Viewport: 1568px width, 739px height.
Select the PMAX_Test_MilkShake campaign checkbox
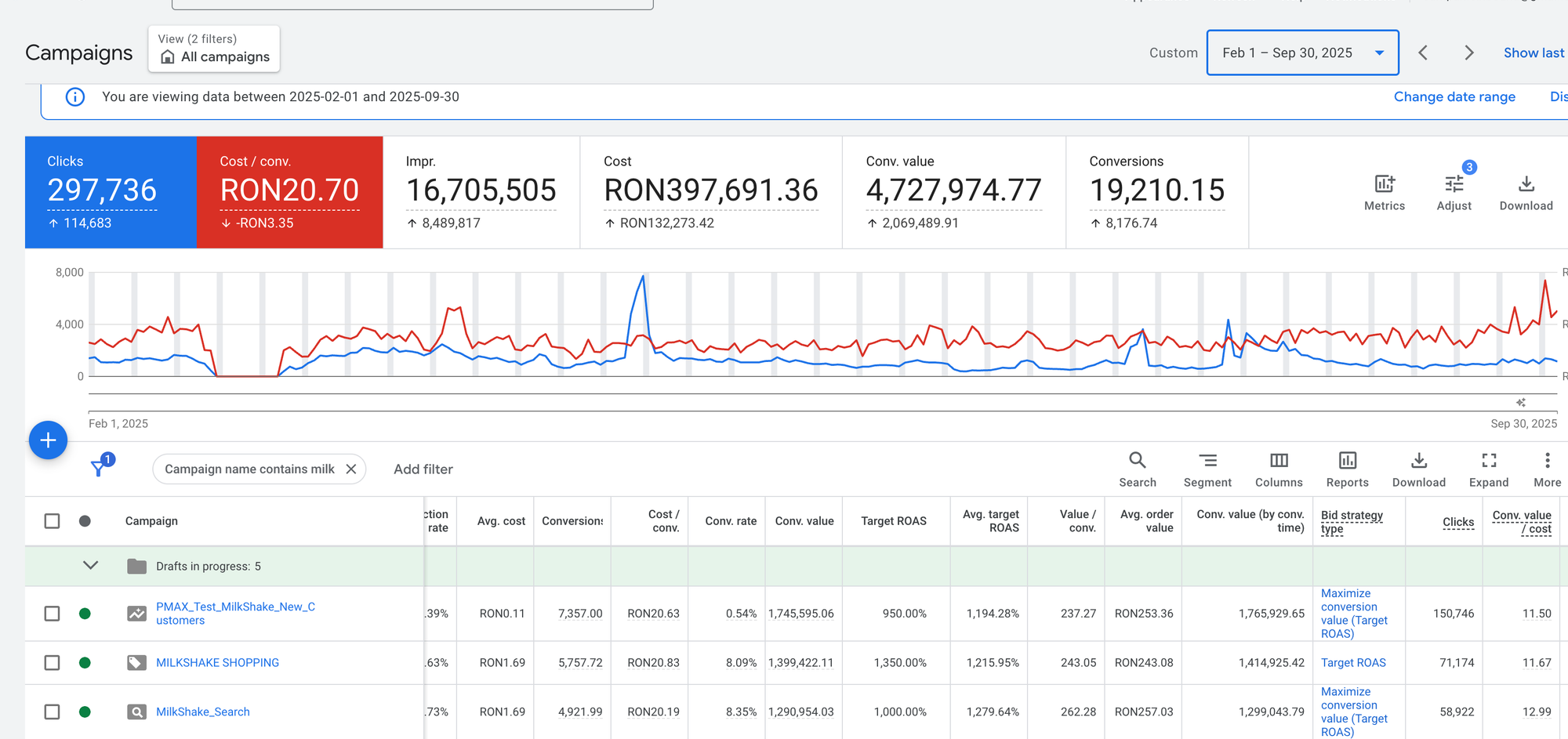[x=53, y=614]
